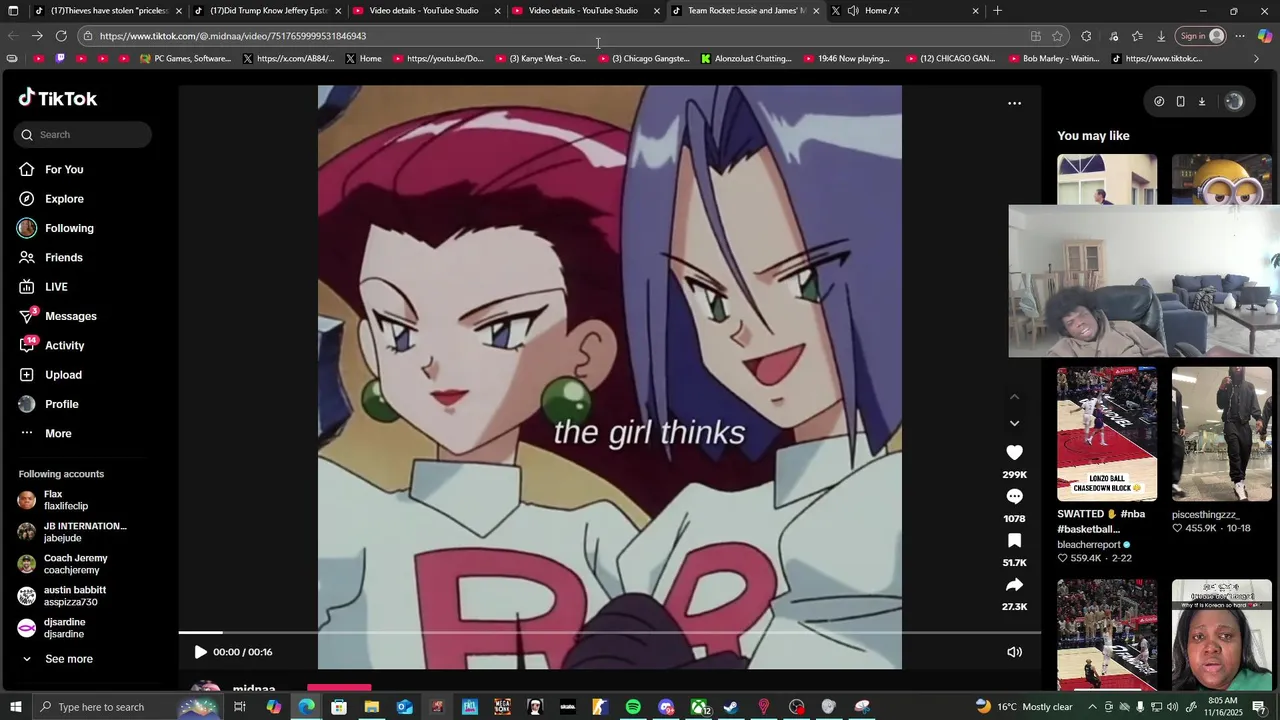Open the browser Favorites list icon
1280x720 pixels.
point(1137,36)
